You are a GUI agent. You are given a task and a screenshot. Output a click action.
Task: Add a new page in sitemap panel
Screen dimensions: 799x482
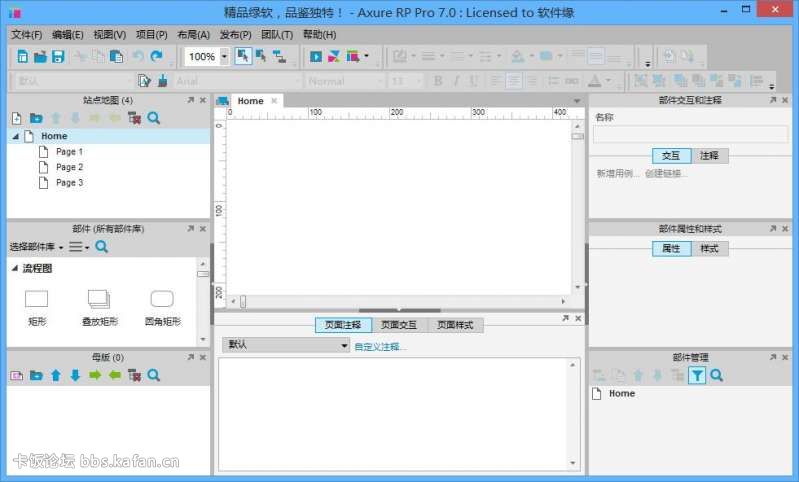click(x=16, y=118)
